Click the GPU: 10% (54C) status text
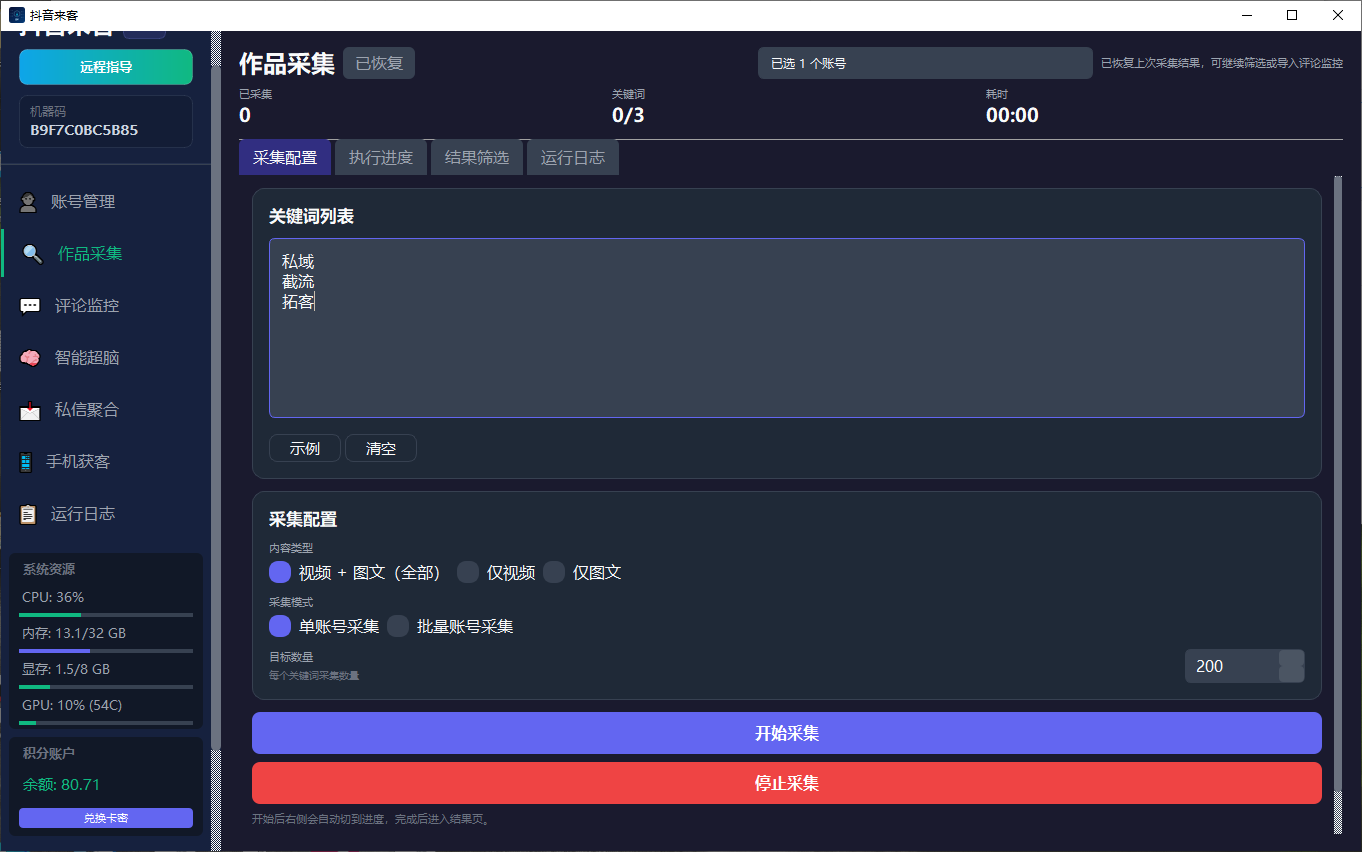 coord(72,705)
